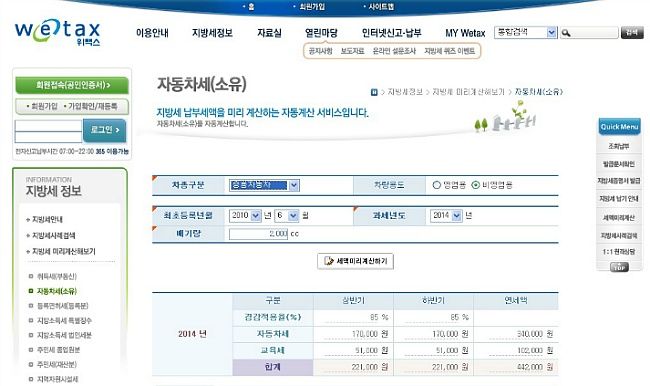This screenshot has height=386, width=650.
Task: Click the 배기량 cc input field
Action: pos(258,234)
